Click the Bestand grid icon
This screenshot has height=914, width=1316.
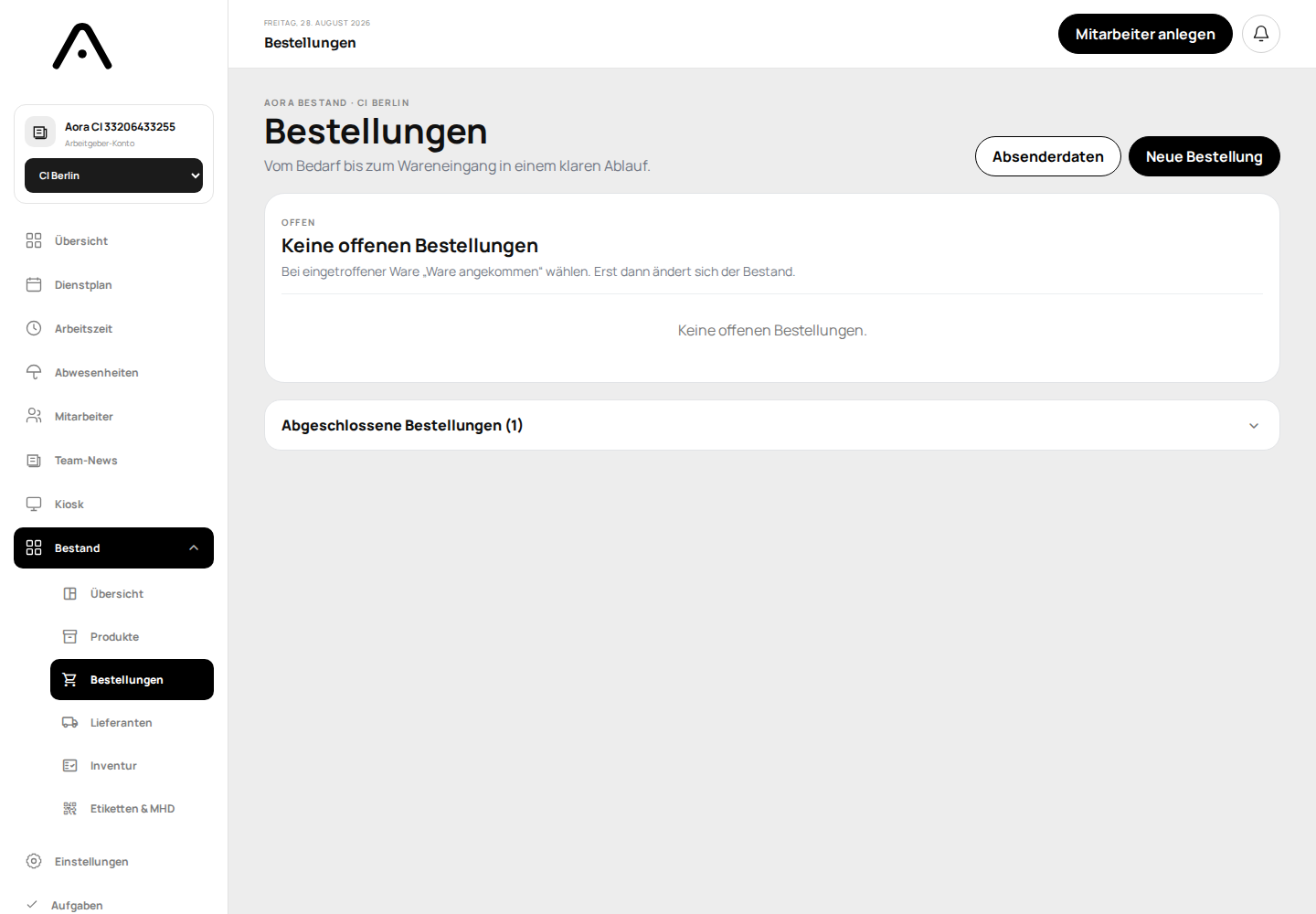(34, 547)
